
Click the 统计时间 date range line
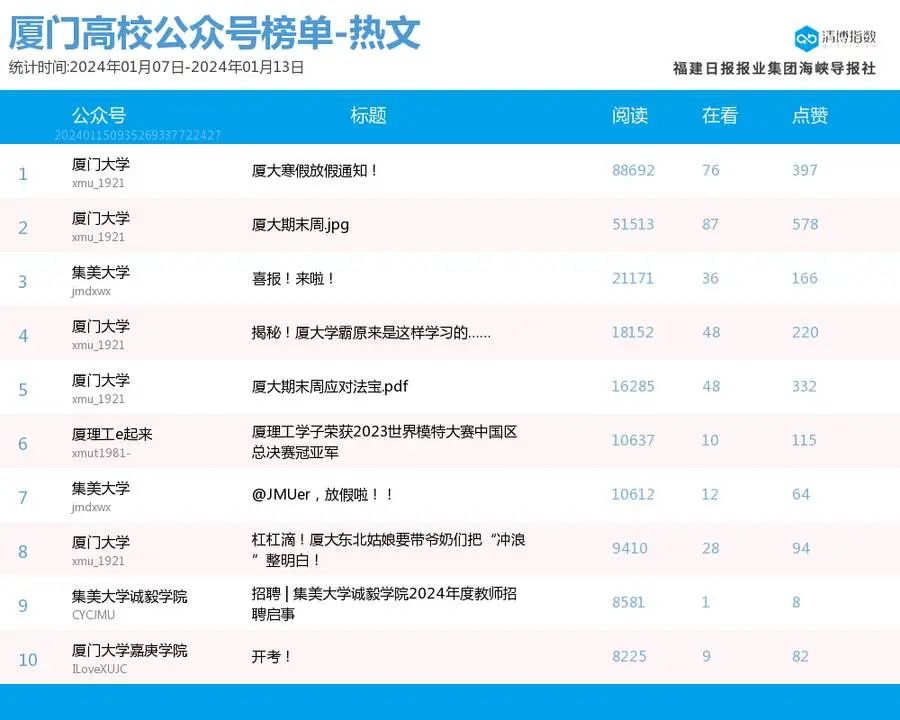click(x=156, y=67)
